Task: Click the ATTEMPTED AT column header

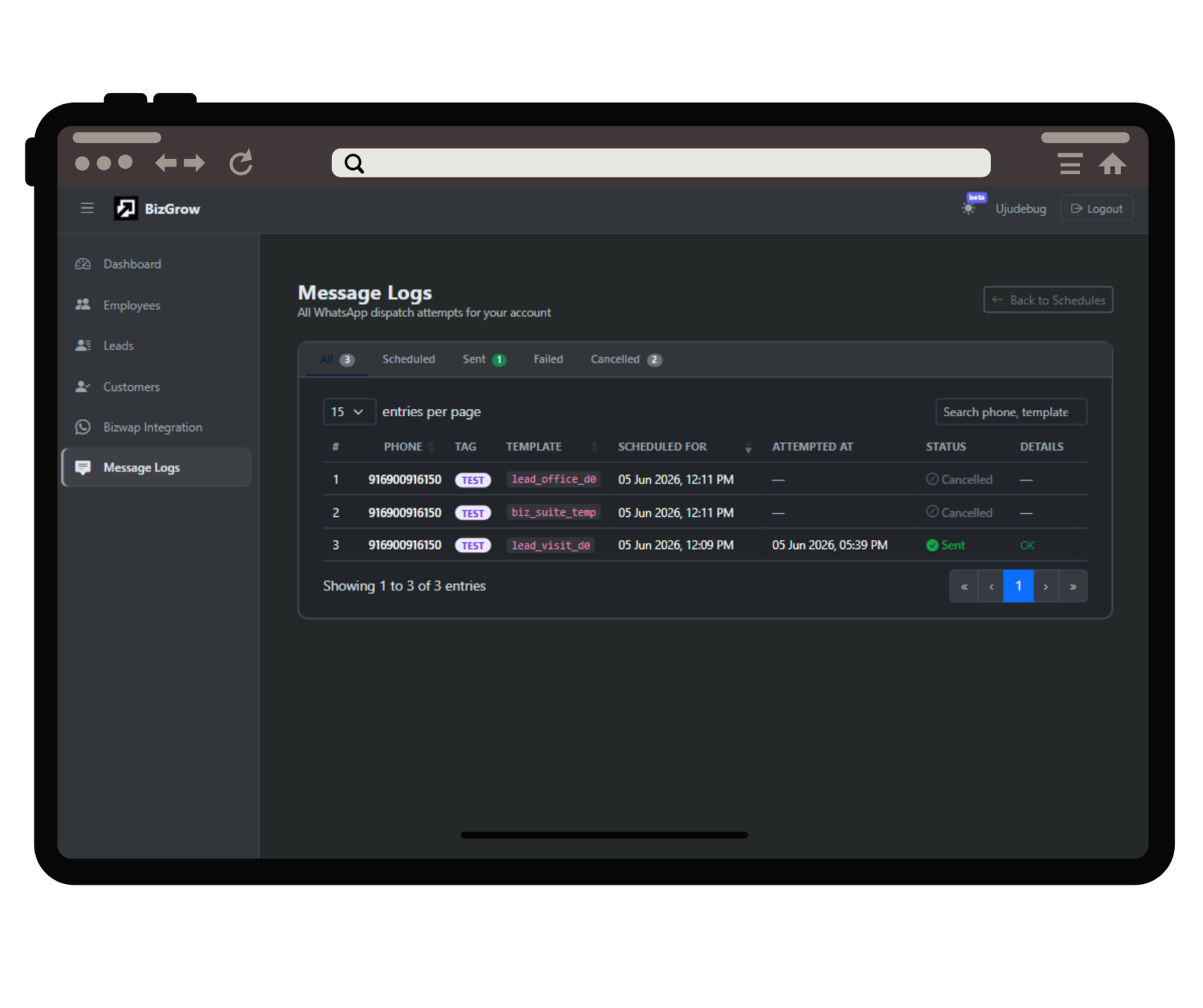Action: 812,446
